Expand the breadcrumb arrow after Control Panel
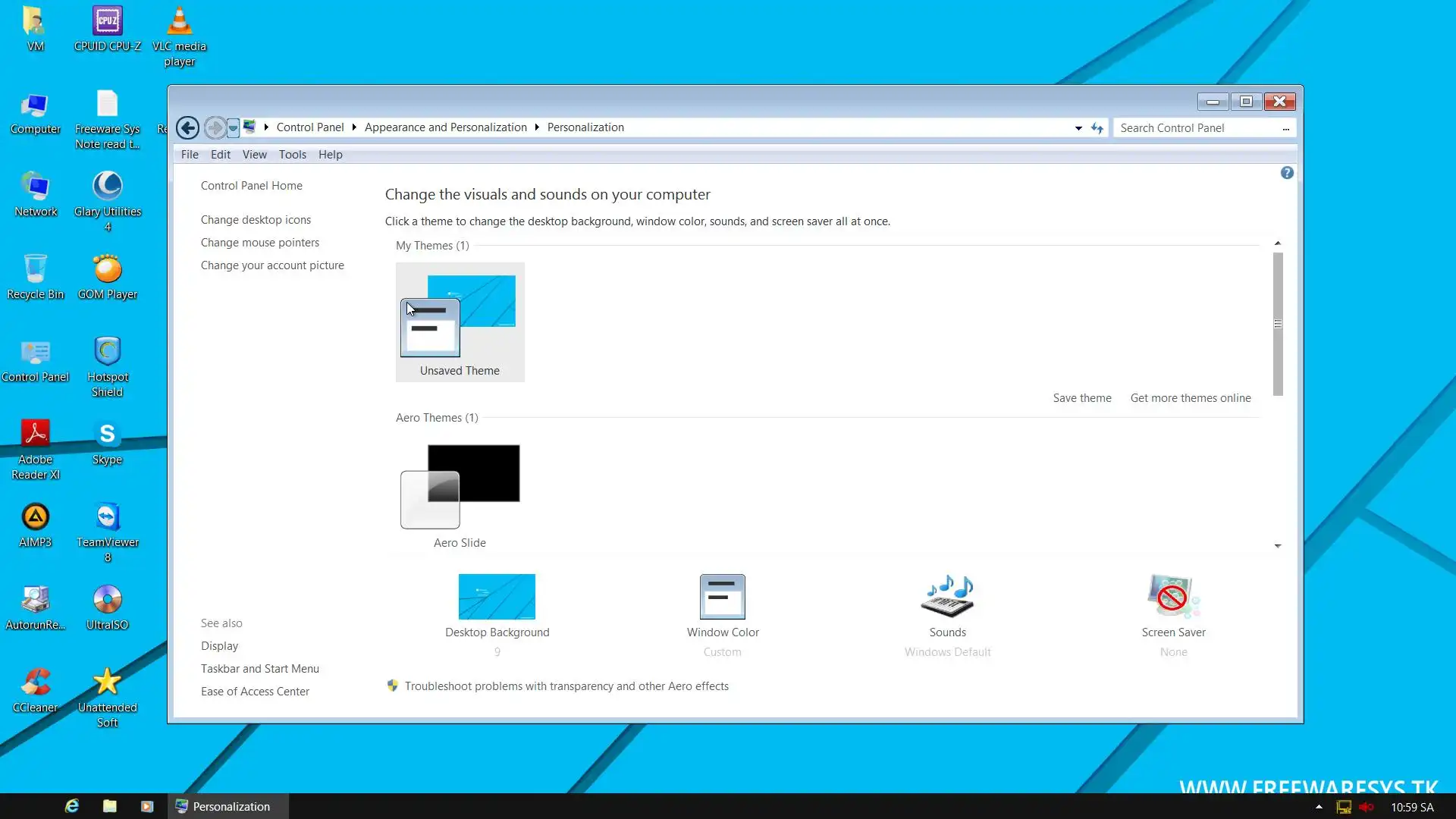This screenshot has height=819, width=1456. 354,127
